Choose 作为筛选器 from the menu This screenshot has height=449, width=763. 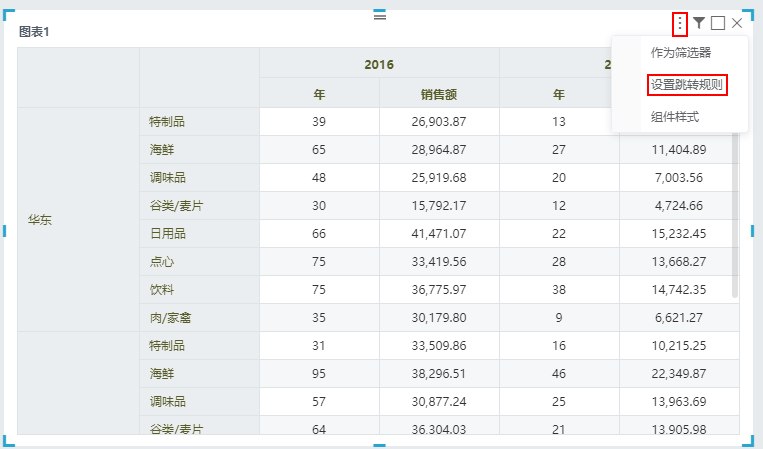tap(681, 53)
